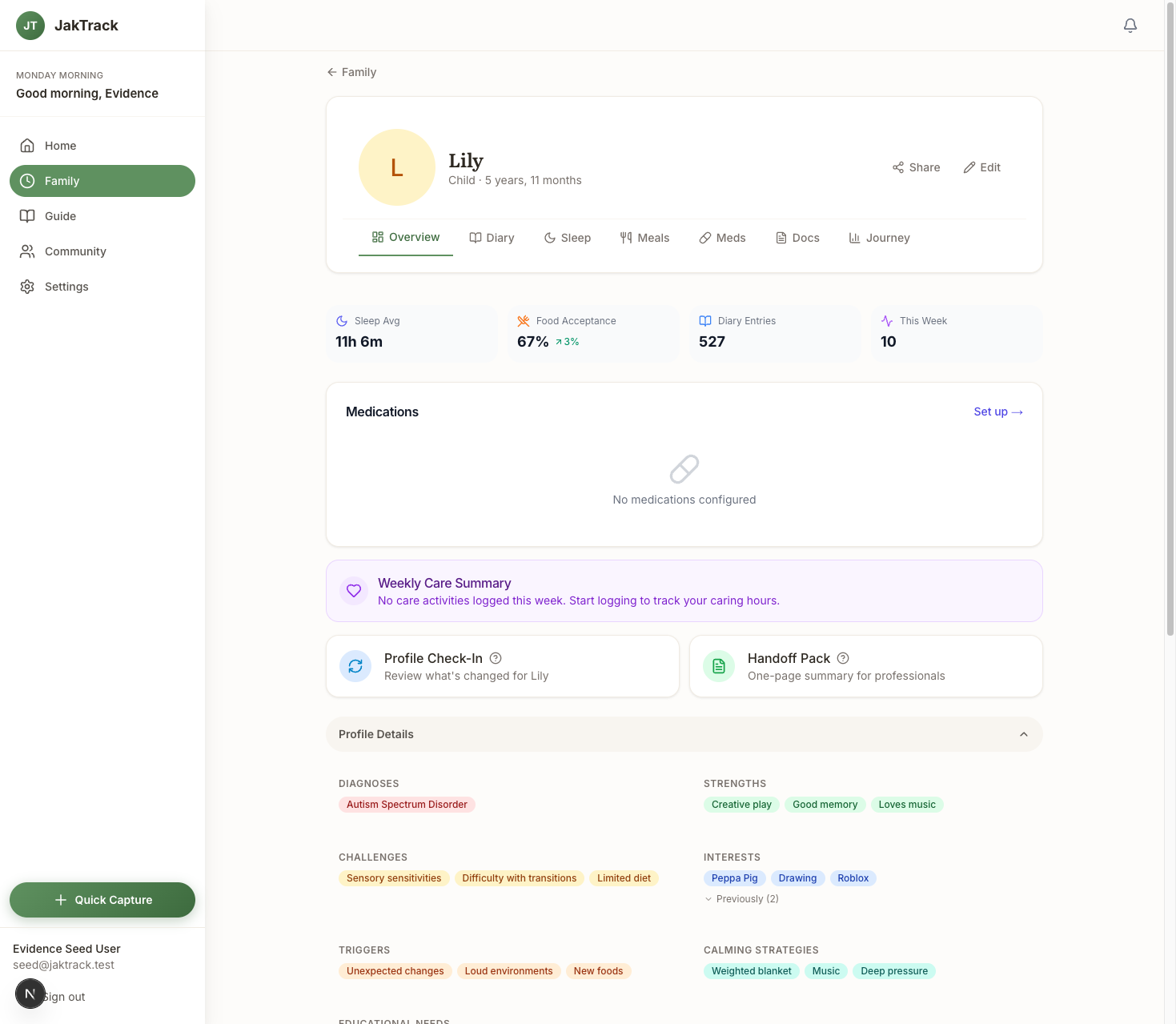Share Lily's profile
This screenshot has width=1176, height=1024.
point(916,167)
